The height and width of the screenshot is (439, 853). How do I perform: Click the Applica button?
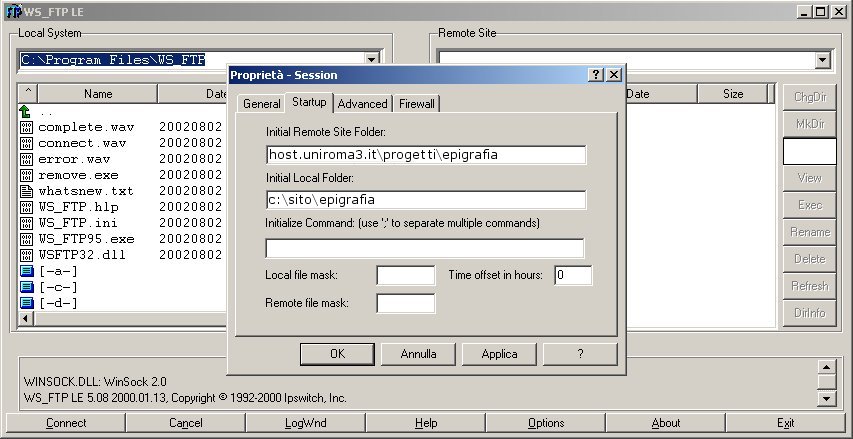pos(499,354)
